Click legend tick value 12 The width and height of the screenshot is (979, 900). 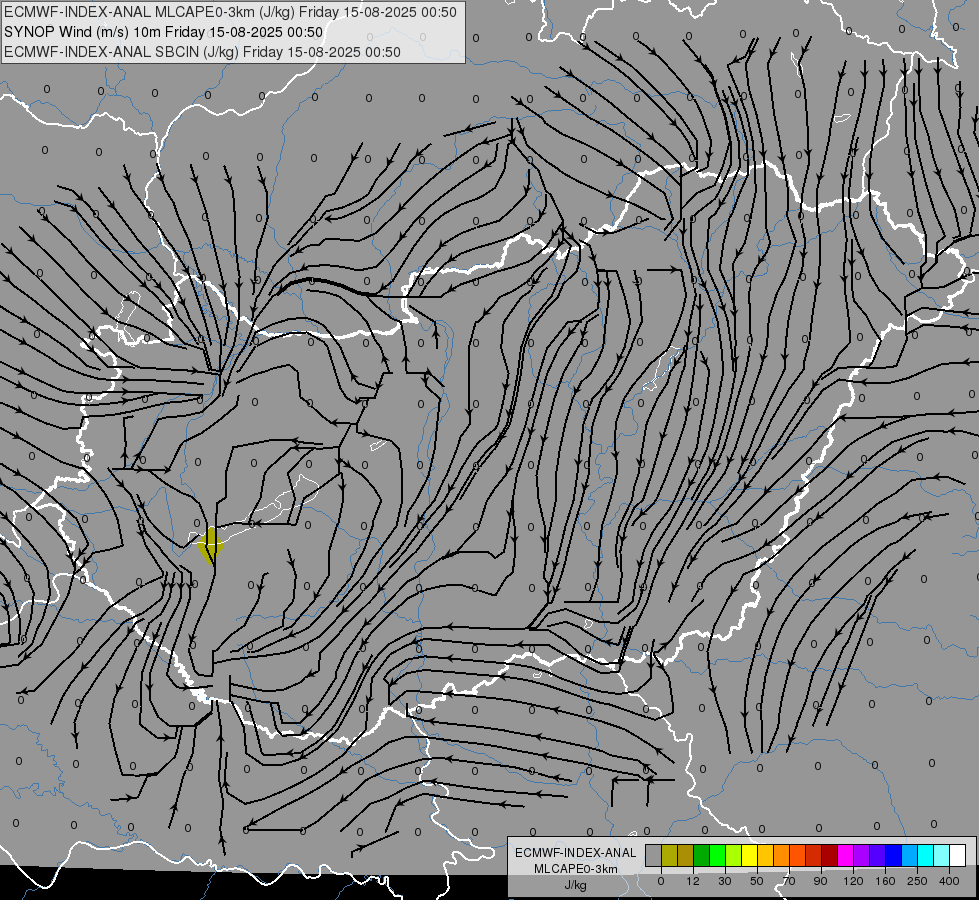(693, 881)
